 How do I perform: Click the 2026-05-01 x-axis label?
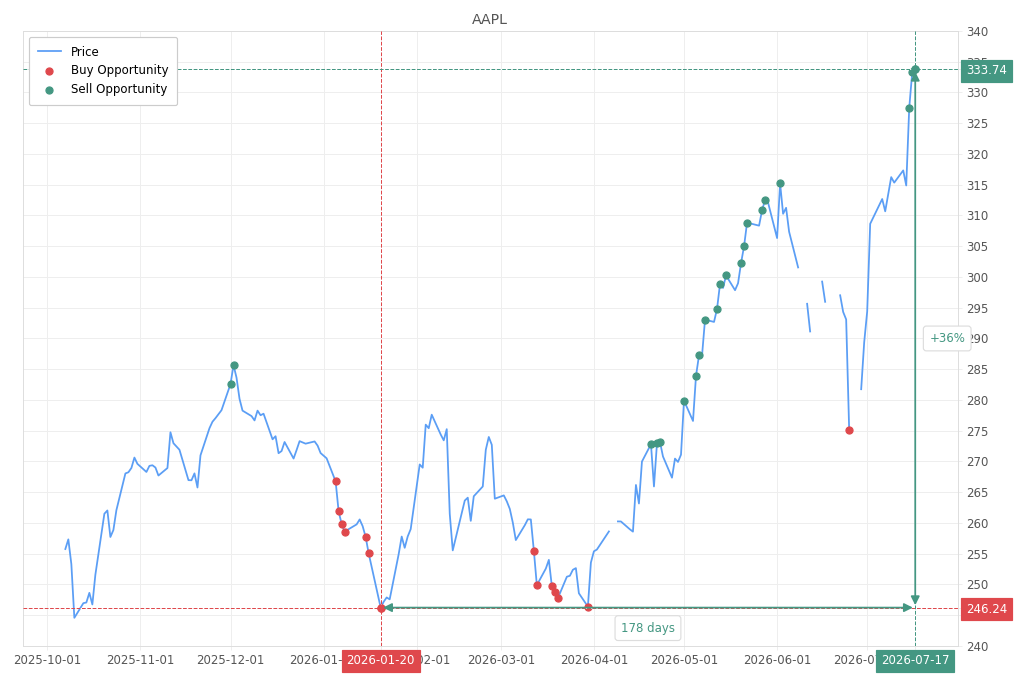[684, 660]
